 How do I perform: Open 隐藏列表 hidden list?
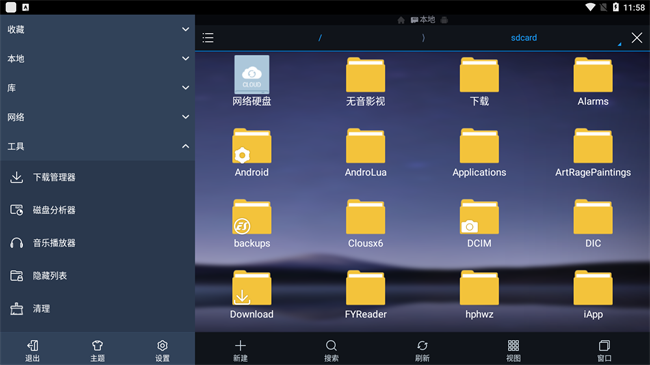[97, 275]
